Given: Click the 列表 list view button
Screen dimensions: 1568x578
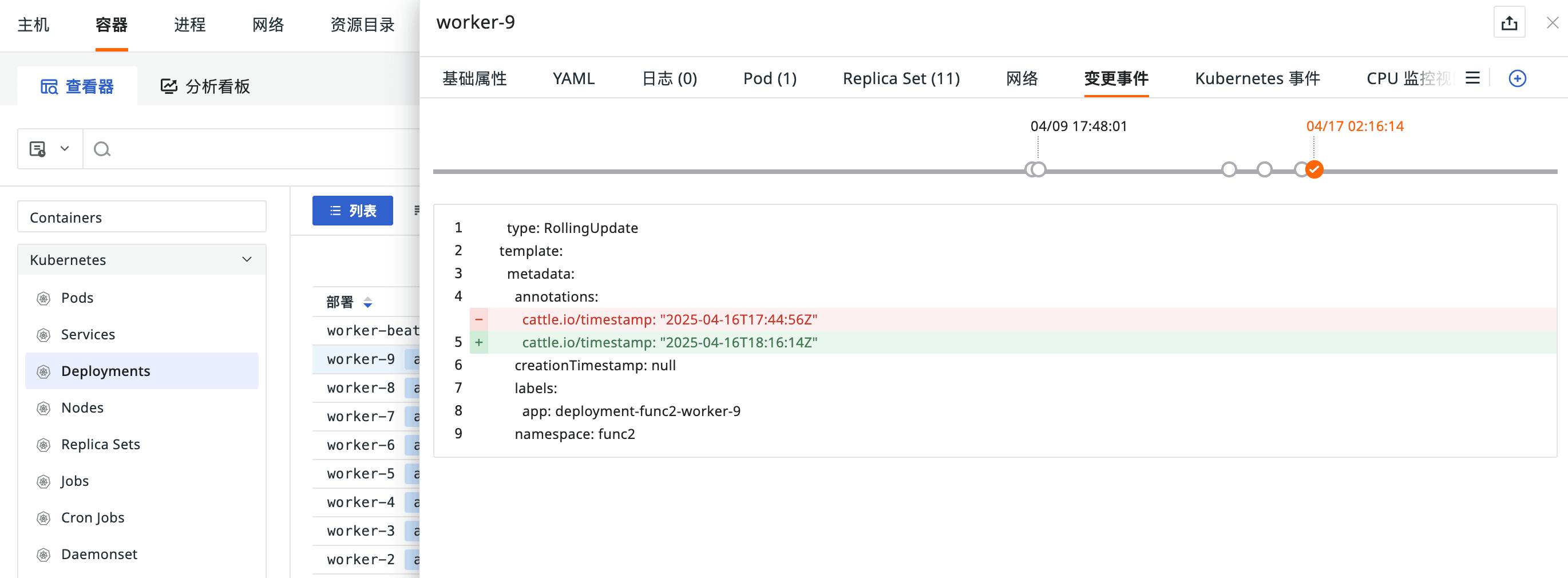Looking at the screenshot, I should click(x=353, y=211).
